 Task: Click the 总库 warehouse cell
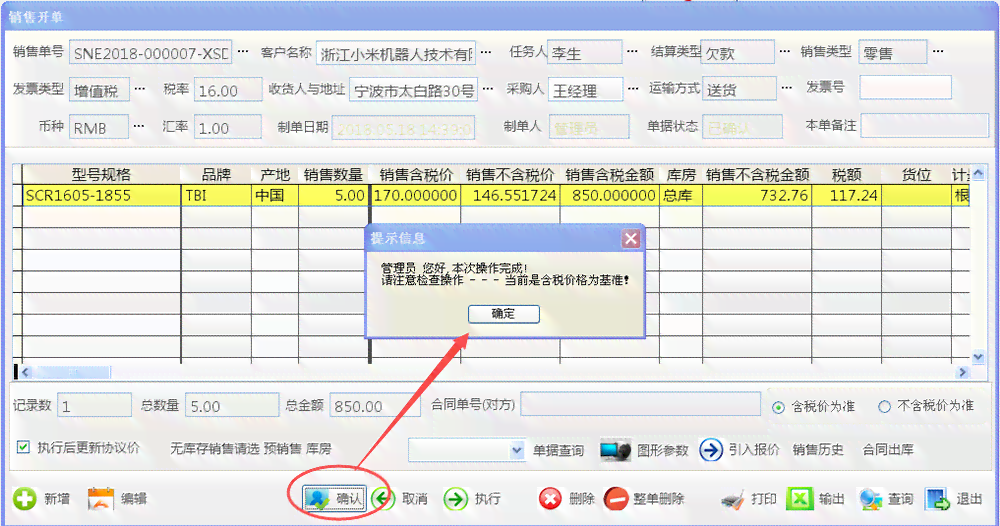[680, 195]
